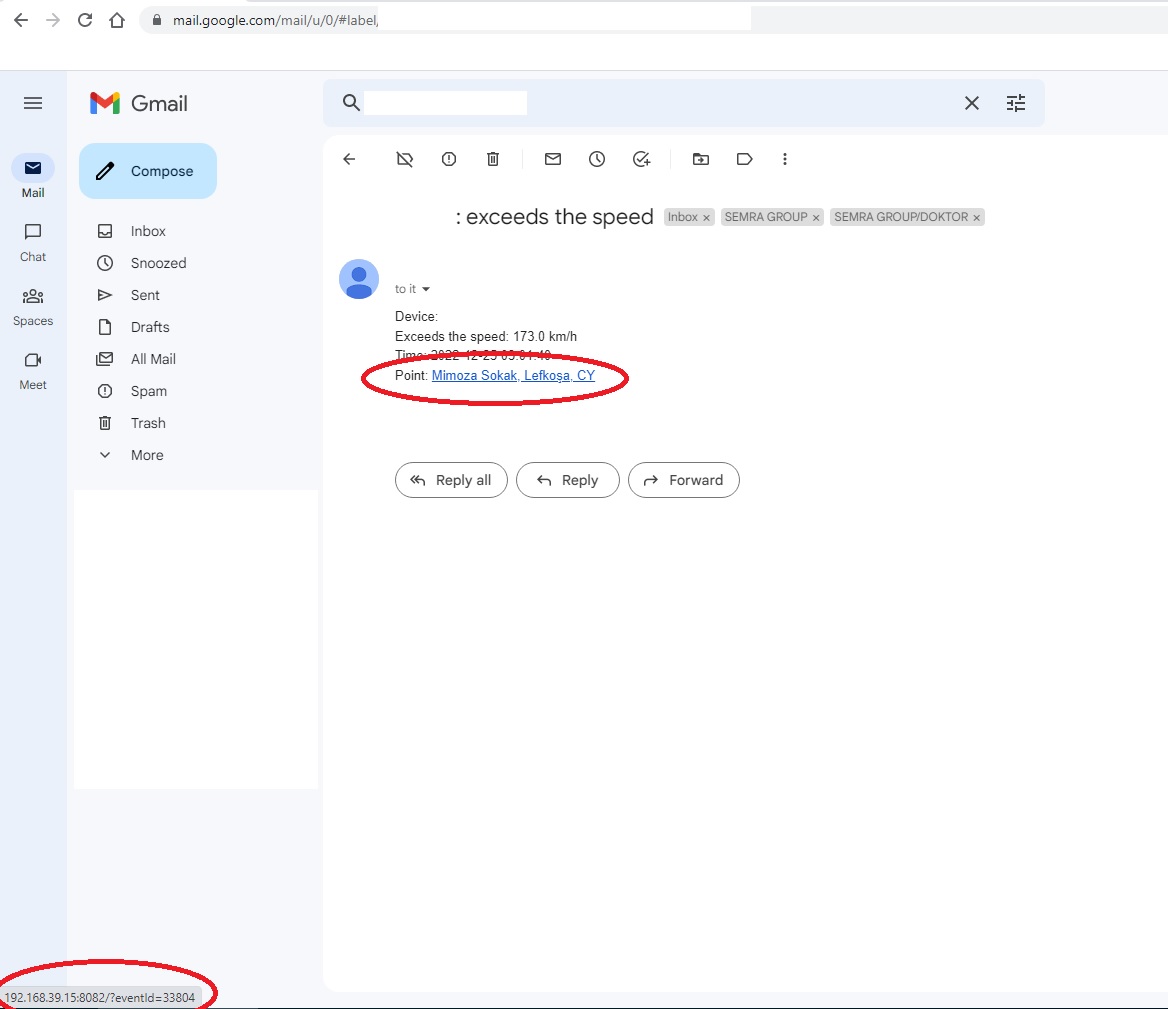Viewport: 1168px width, 1009px height.
Task: Click Reply all to the email
Action: pos(451,480)
